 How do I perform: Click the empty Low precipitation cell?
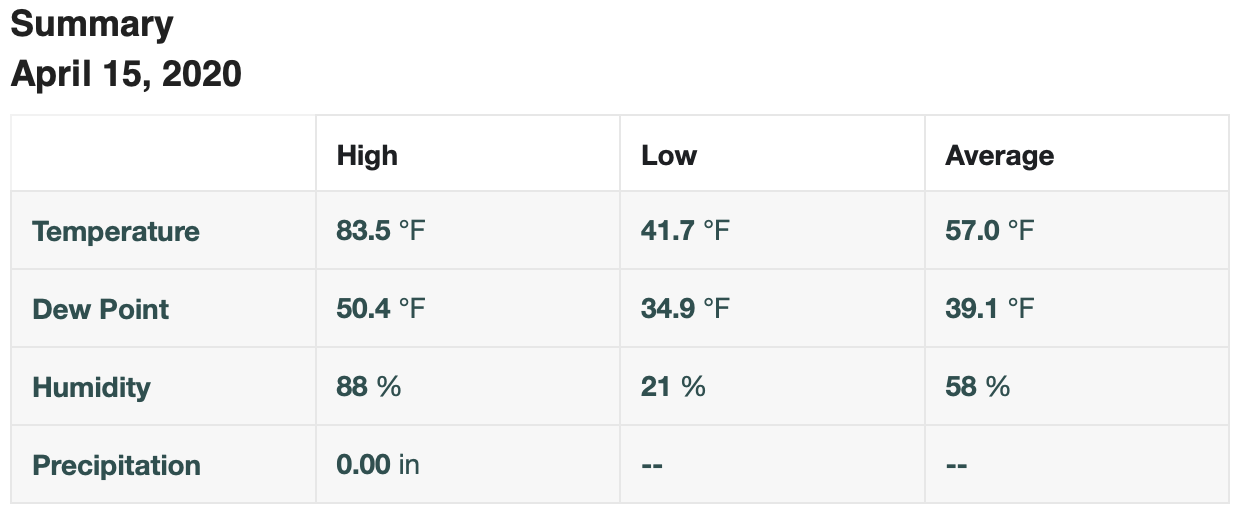(653, 465)
